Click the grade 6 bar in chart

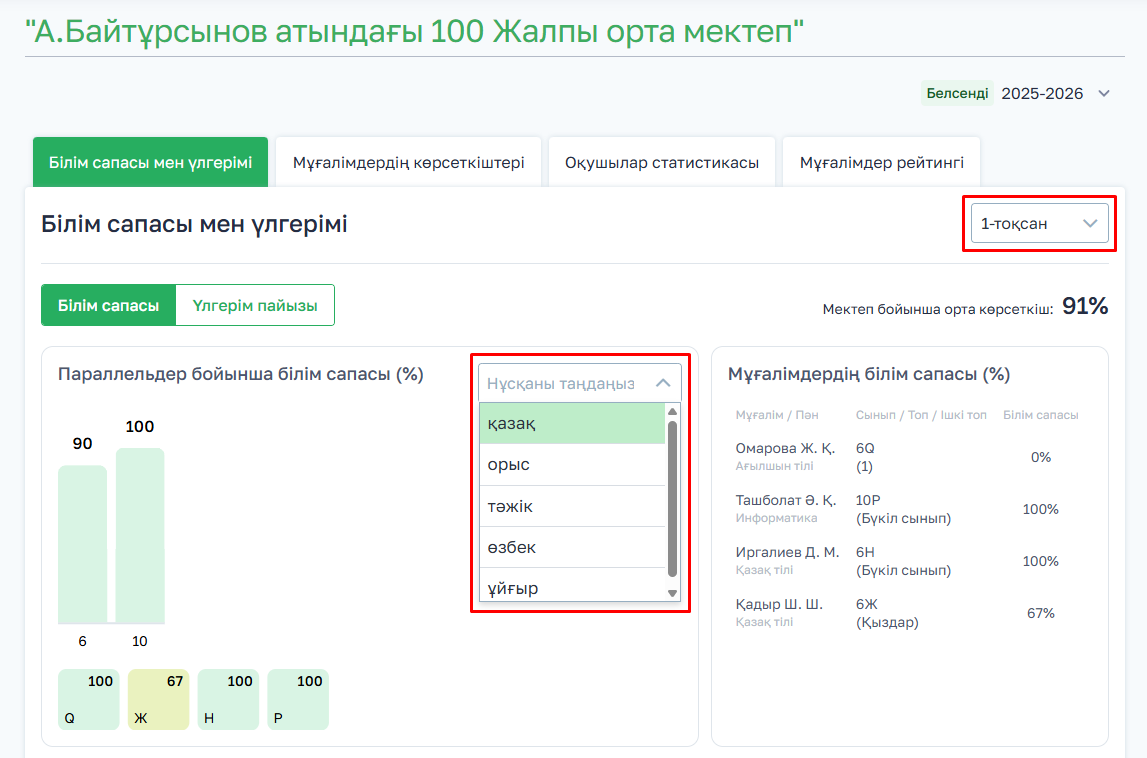82,544
